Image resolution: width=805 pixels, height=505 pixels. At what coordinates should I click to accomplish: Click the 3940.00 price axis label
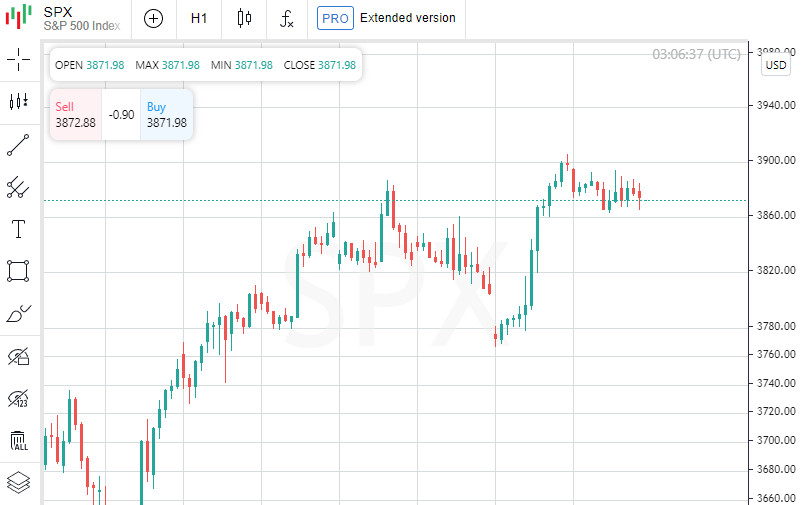click(x=776, y=106)
